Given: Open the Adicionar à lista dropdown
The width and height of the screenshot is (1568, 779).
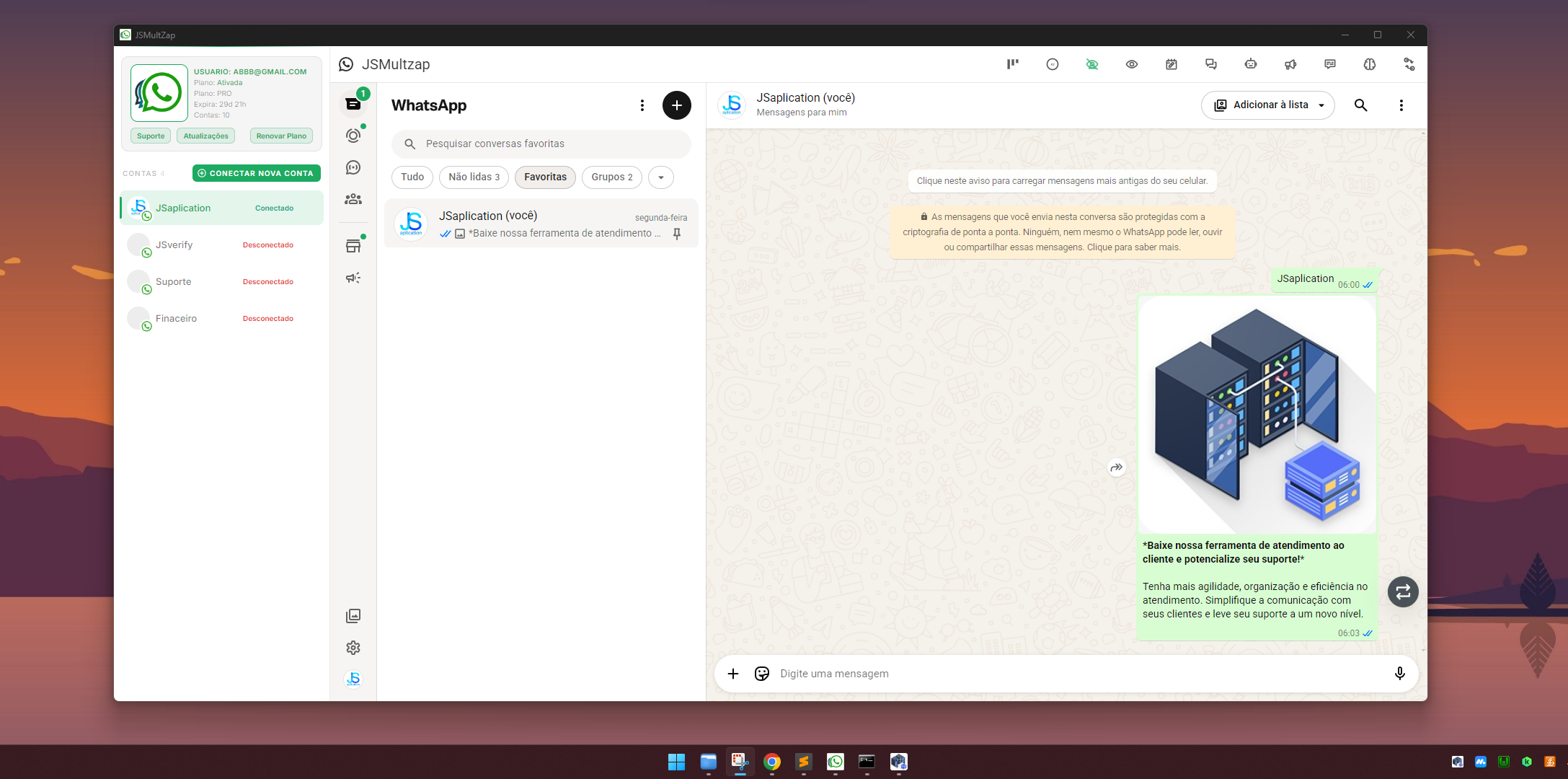Looking at the screenshot, I should point(1268,105).
